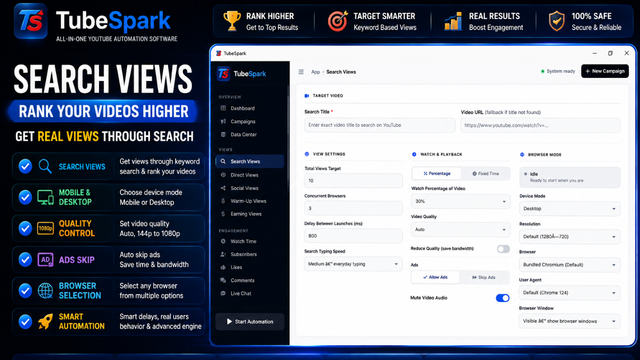Image resolution: width=640 pixels, height=360 pixels.
Task: Click into the Video URL field
Action: (540, 125)
